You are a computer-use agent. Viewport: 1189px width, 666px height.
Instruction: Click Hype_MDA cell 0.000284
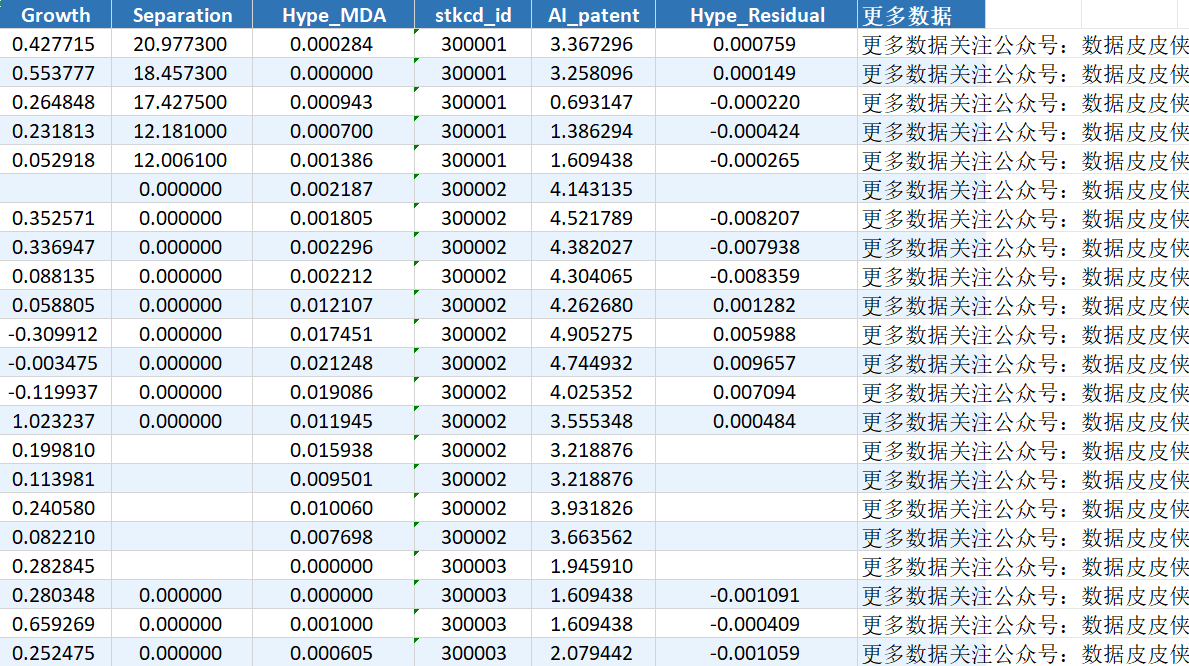pos(334,44)
